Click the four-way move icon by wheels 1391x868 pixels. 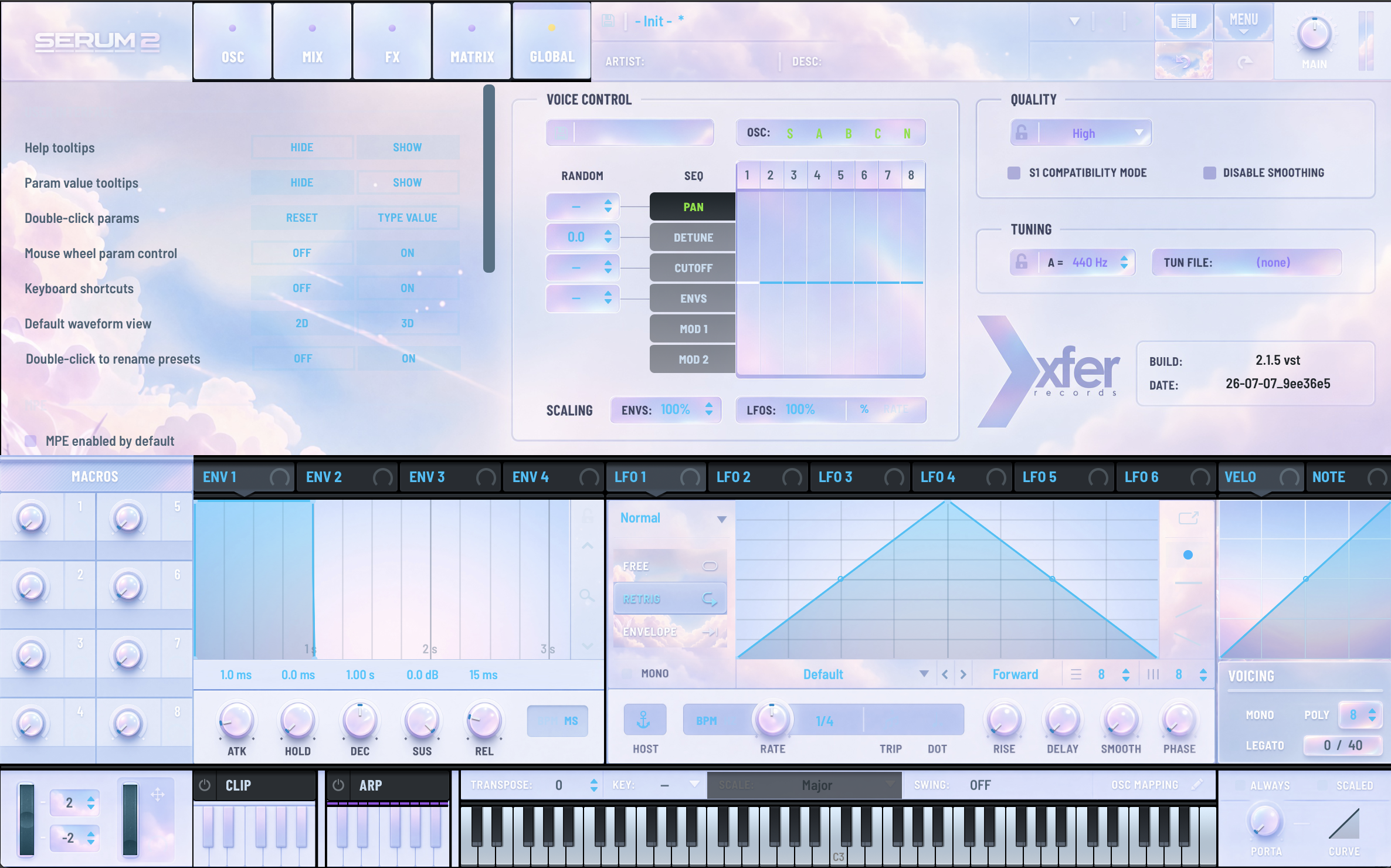click(158, 795)
